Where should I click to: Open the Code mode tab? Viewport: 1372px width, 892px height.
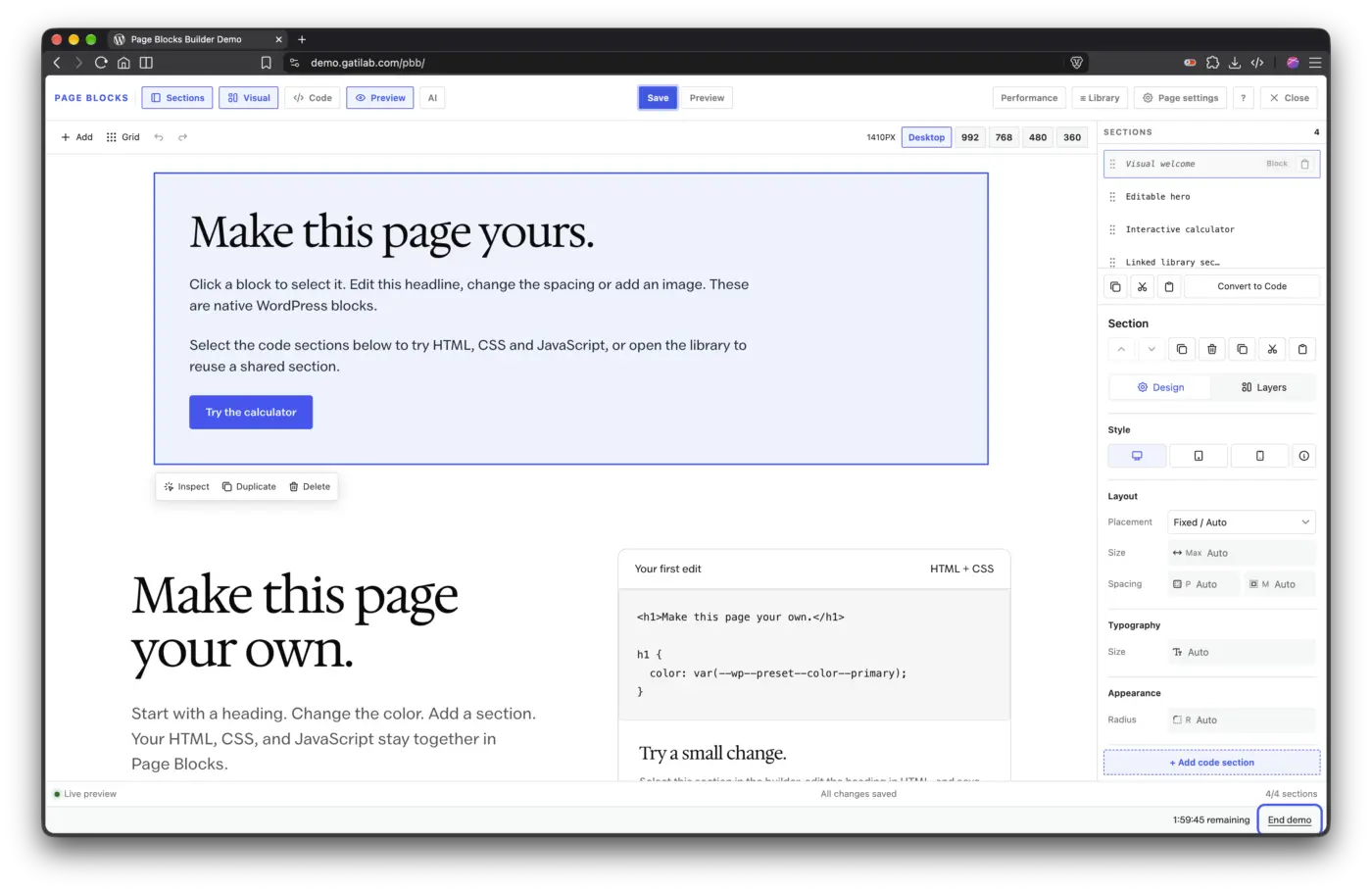(313, 98)
